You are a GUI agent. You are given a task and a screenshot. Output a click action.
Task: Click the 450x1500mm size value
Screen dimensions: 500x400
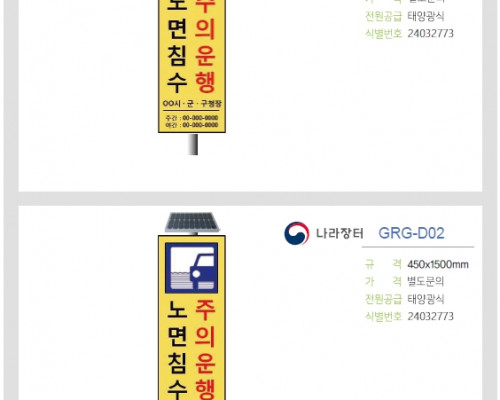438,265
